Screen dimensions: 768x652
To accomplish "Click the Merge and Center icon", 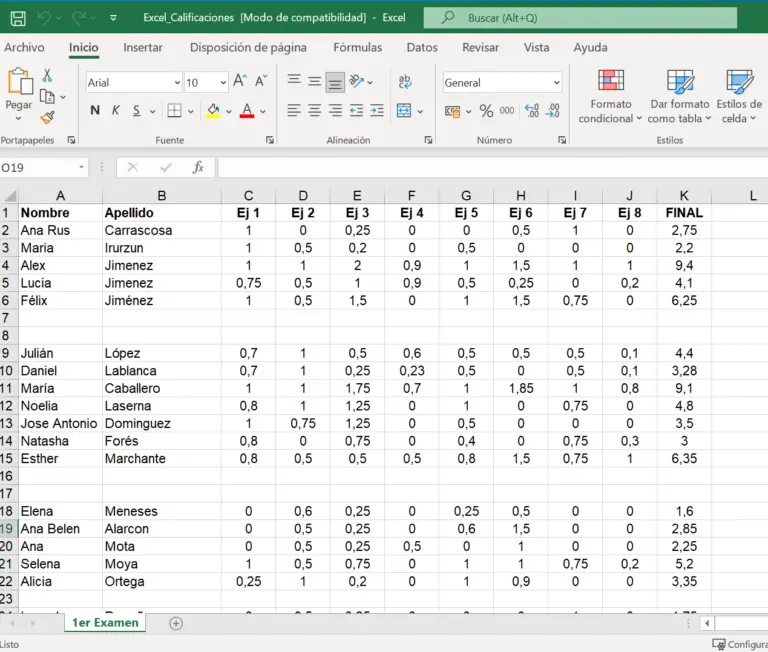I will pyautogui.click(x=404, y=111).
